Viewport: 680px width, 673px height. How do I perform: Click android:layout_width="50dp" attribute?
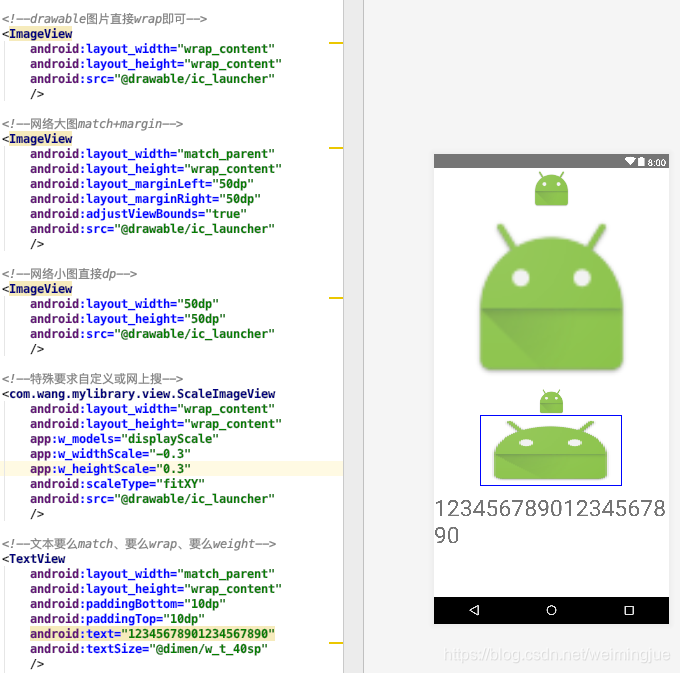124,304
